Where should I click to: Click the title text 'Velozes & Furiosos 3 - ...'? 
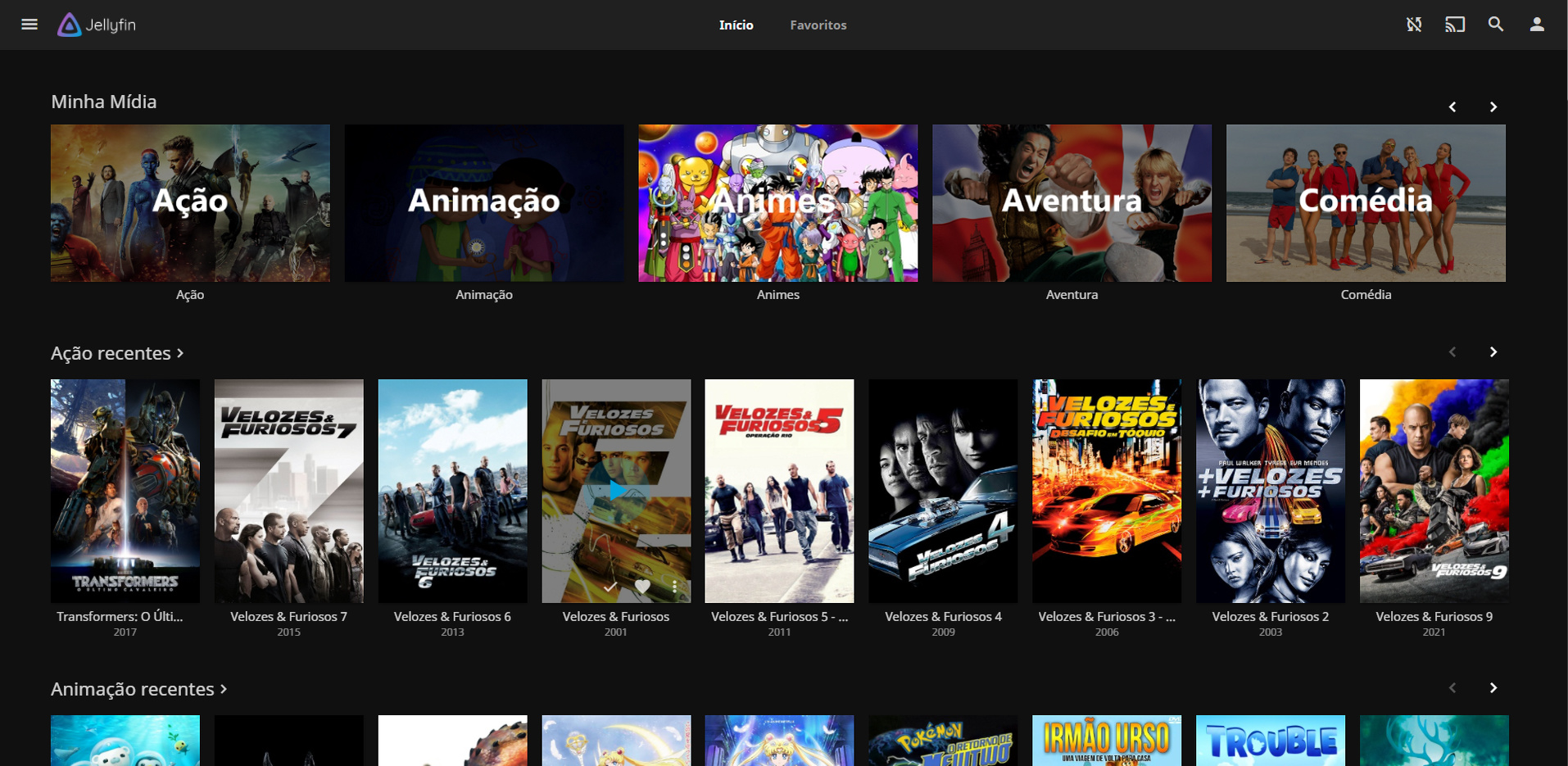pos(1107,616)
